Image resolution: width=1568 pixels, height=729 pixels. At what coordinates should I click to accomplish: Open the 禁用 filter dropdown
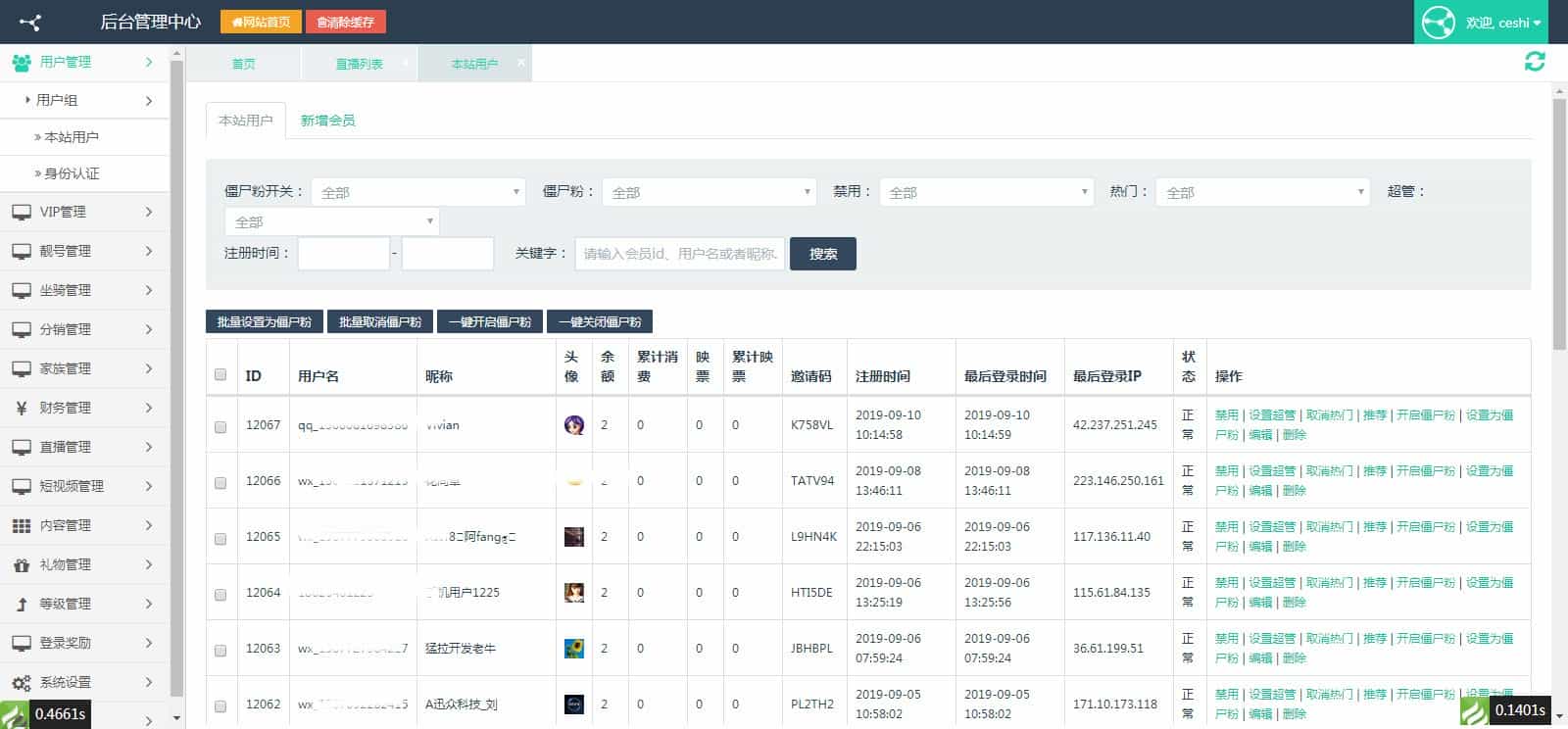[986, 192]
